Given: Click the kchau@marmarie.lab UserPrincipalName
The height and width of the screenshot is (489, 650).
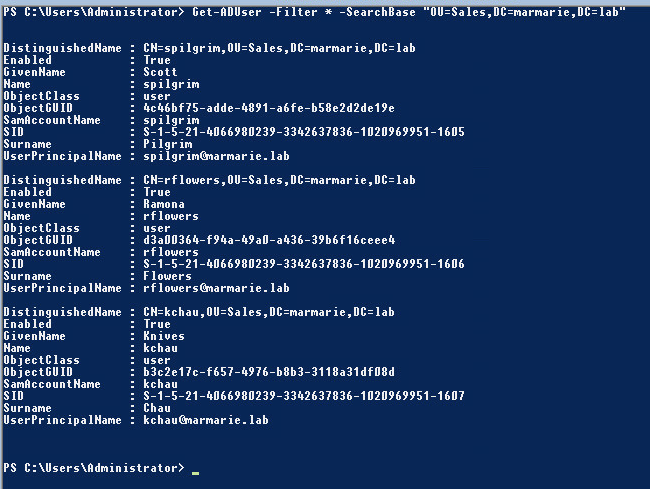Looking at the screenshot, I should (206, 420).
